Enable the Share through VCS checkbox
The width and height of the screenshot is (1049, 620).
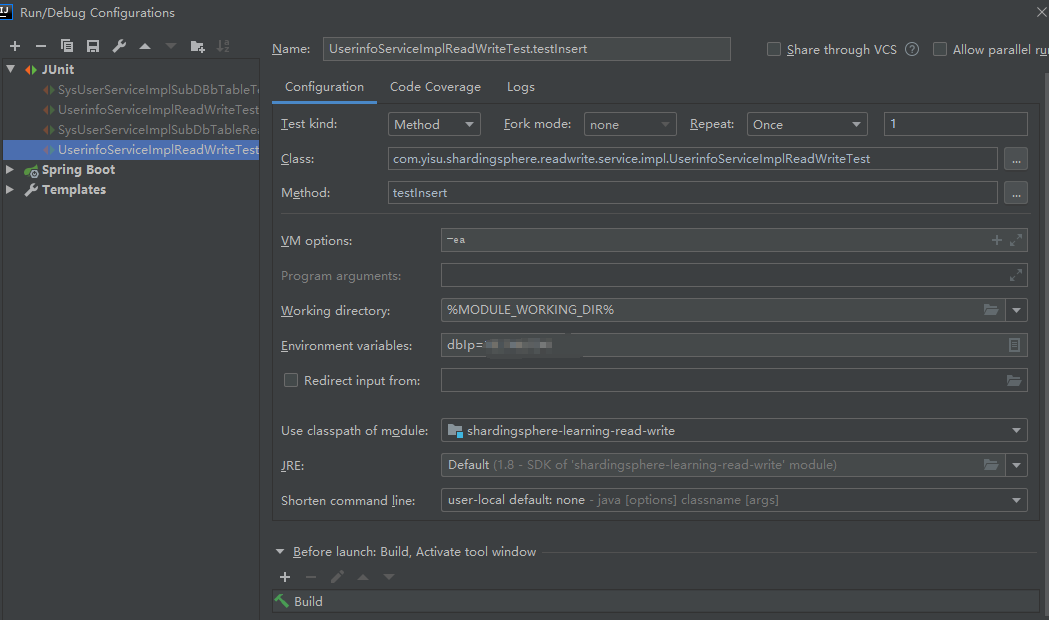[x=774, y=49]
